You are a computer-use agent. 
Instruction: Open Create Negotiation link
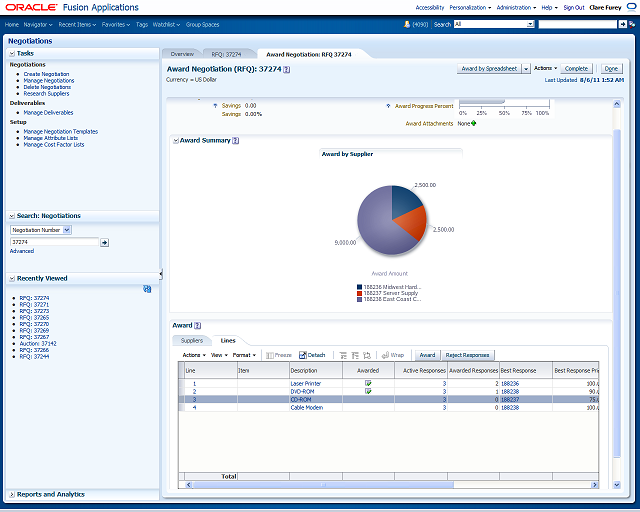pos(46,74)
